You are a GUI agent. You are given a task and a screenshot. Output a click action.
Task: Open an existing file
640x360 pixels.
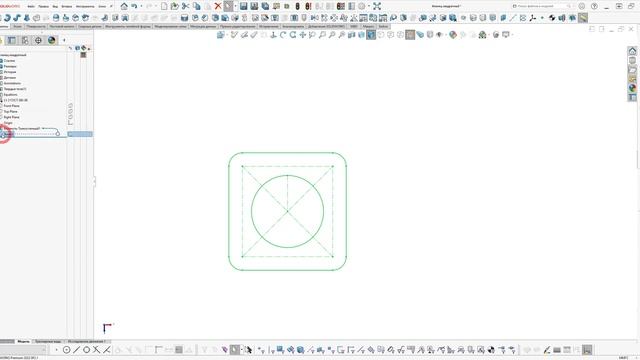pyautogui.click(x=175, y=6)
